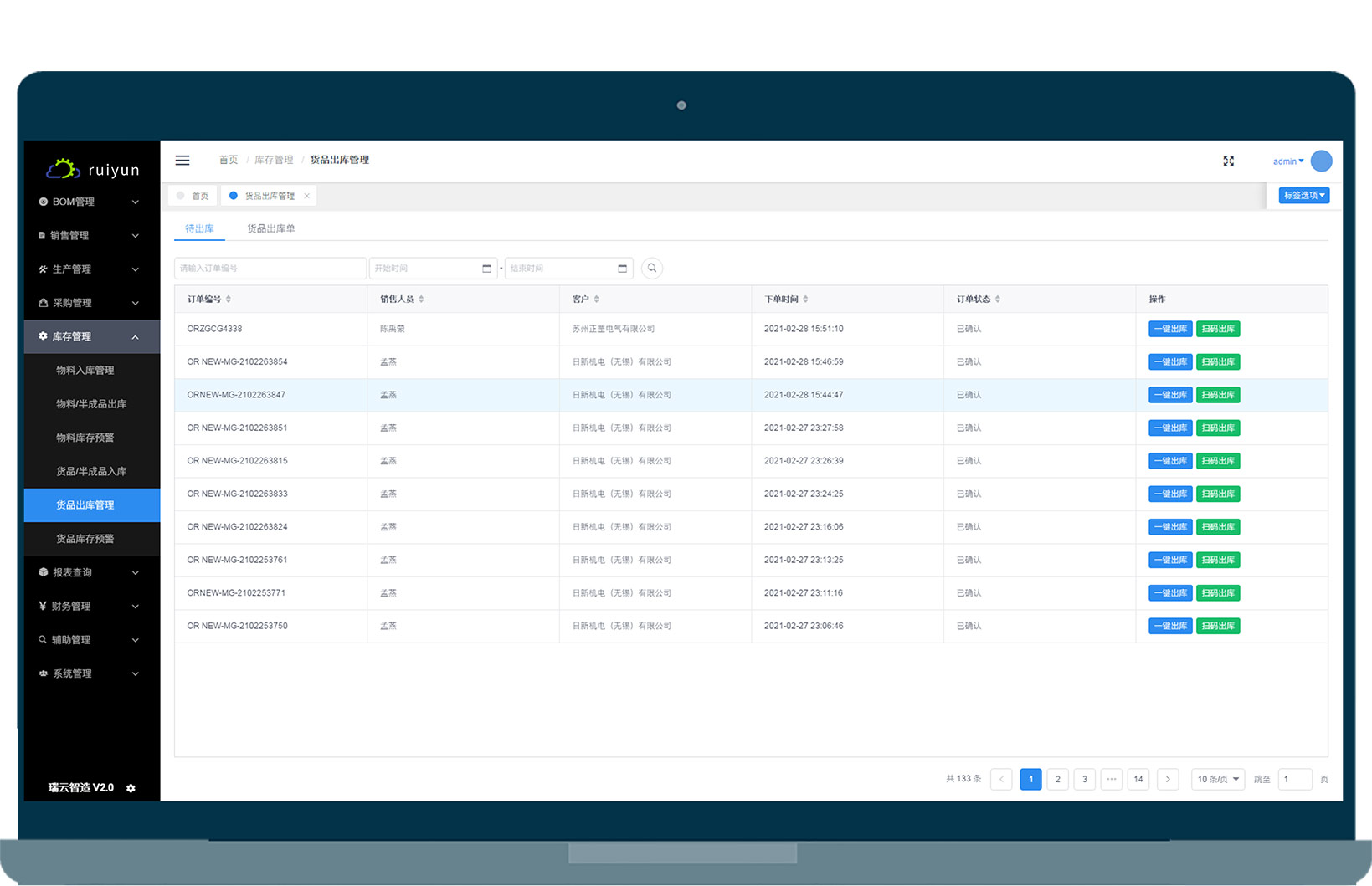
Task: Click 扫码出库 for order OR NEW-MG-2102263824
Action: pos(1218,527)
